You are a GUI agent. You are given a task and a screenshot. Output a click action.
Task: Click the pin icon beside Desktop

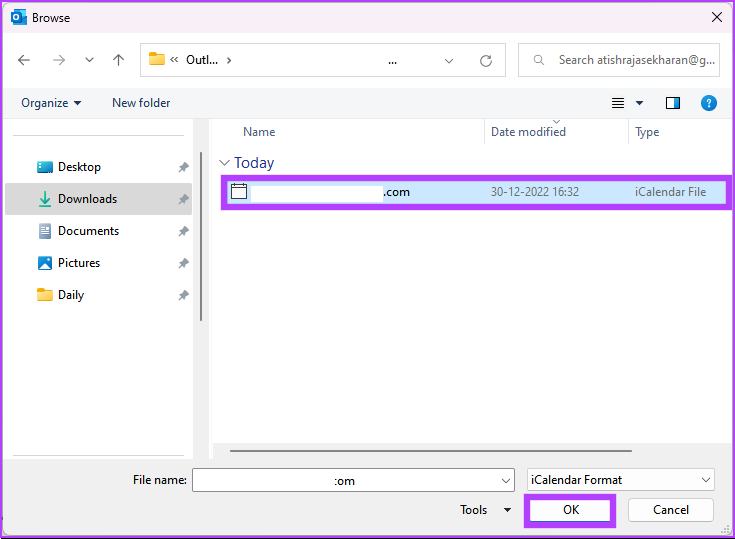183,167
